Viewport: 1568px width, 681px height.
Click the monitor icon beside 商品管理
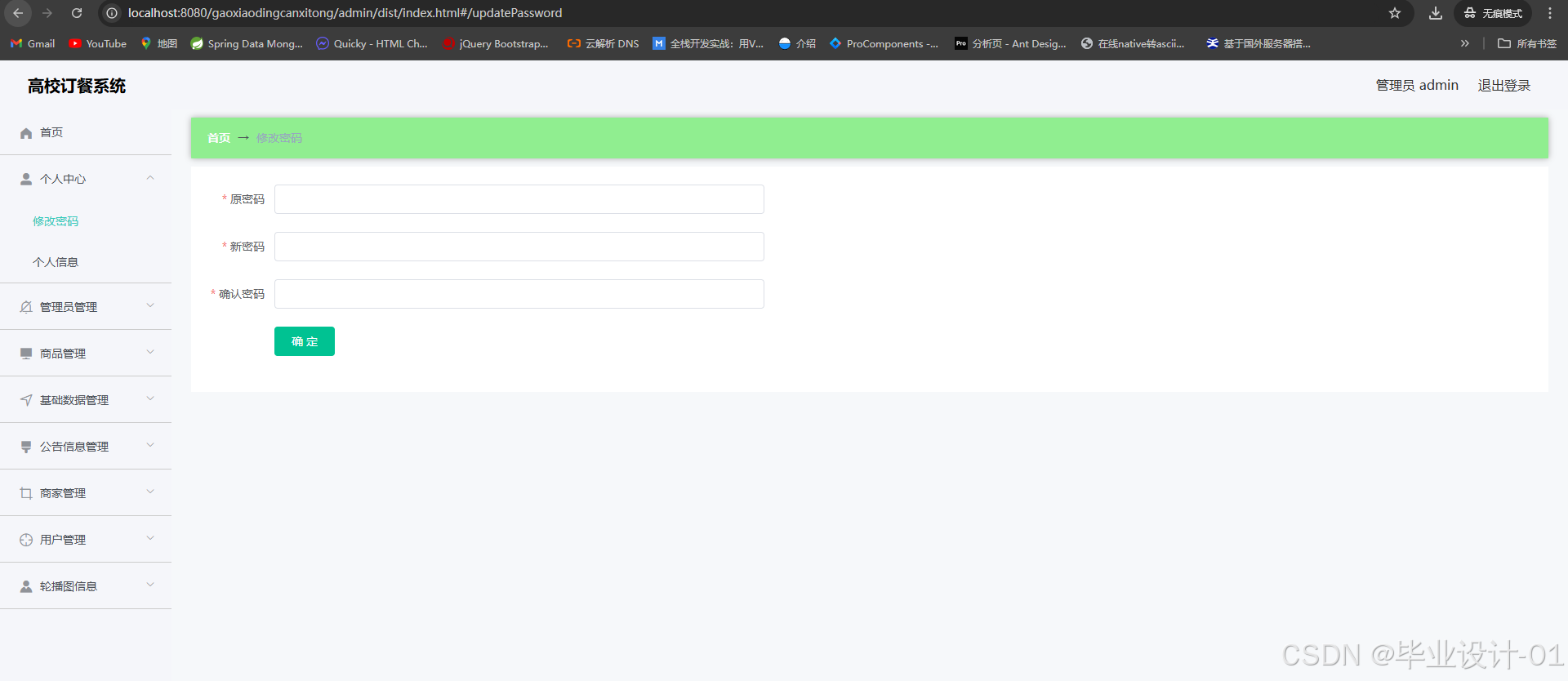(x=26, y=354)
